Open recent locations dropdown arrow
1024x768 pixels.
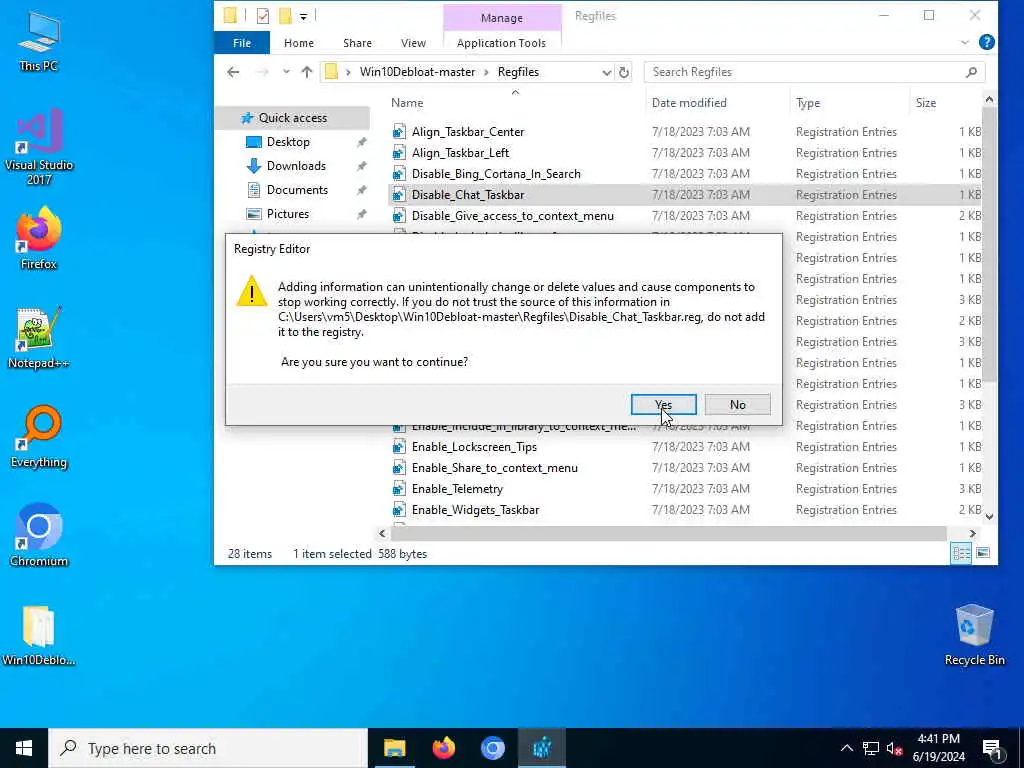pos(286,72)
